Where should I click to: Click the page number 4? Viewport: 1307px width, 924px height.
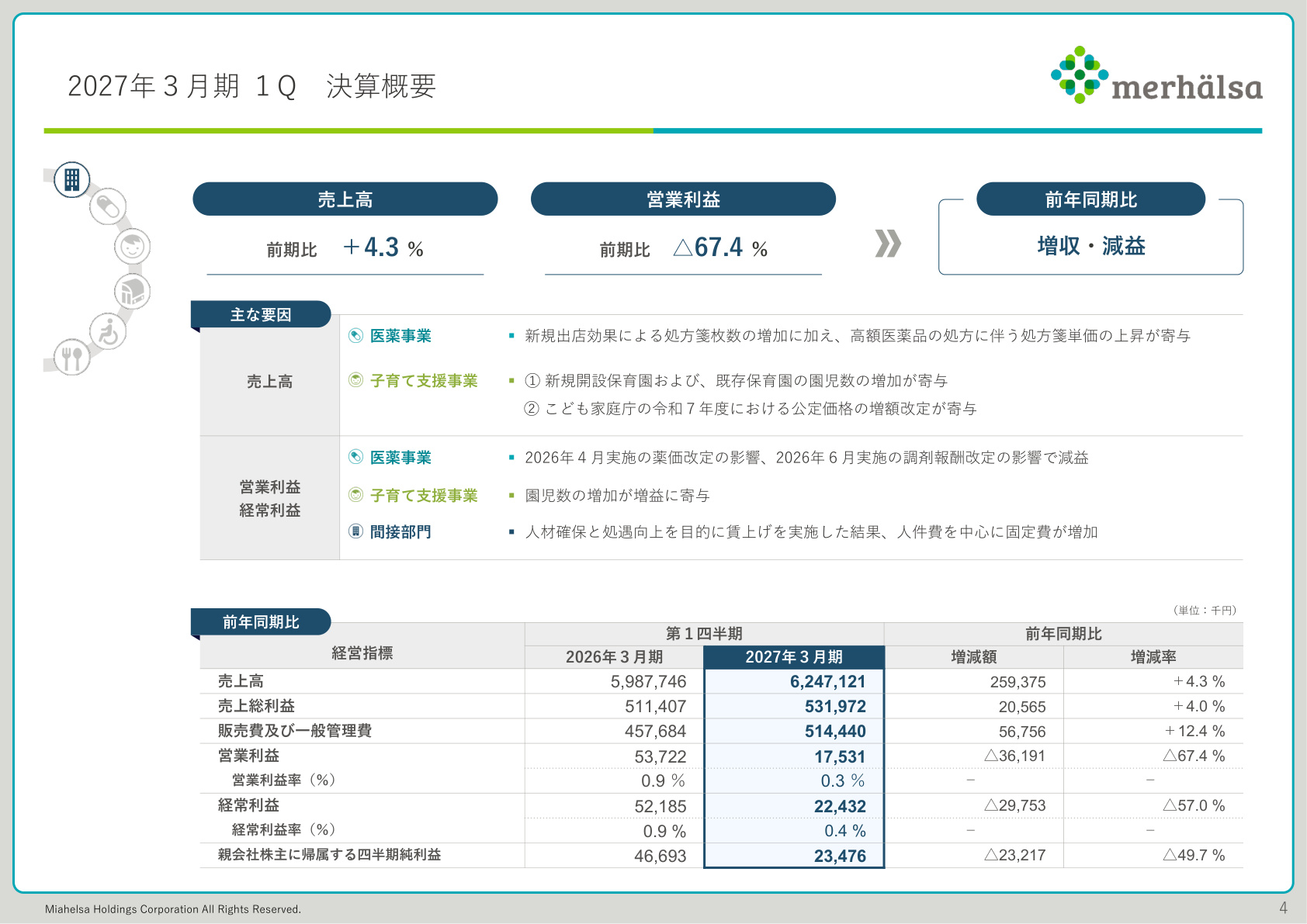pyautogui.click(x=1284, y=908)
